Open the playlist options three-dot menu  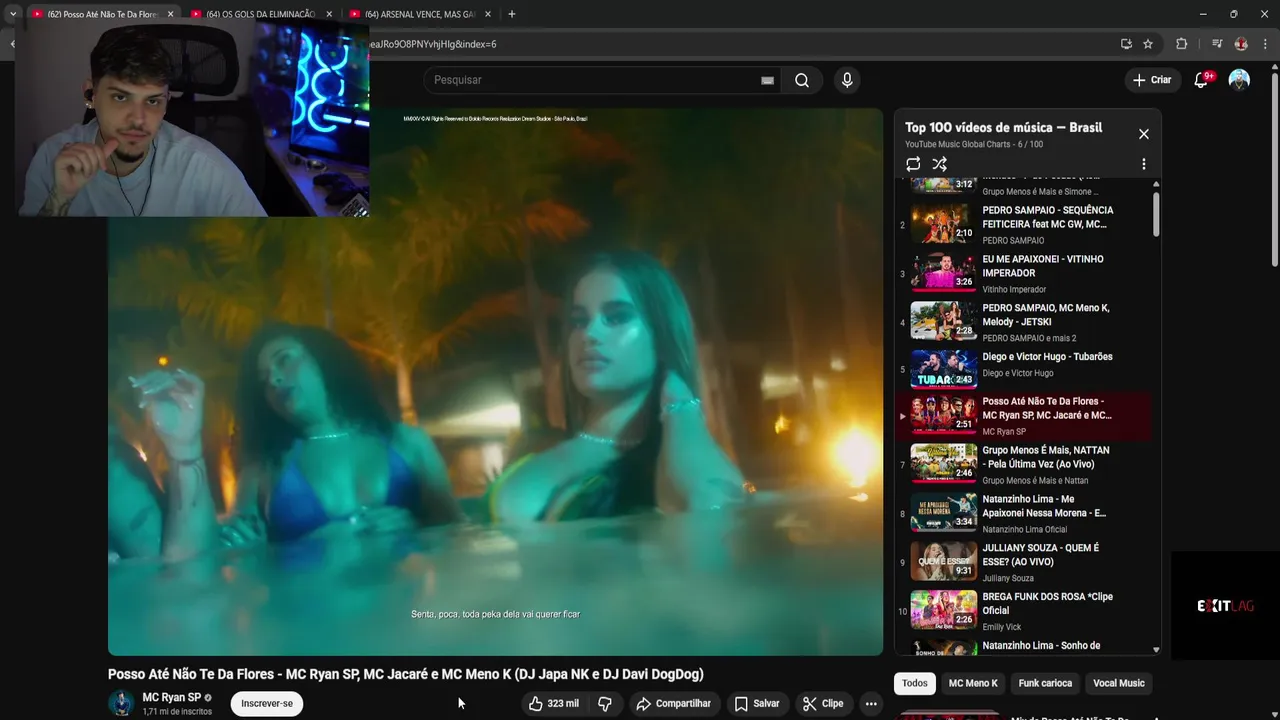1144,164
